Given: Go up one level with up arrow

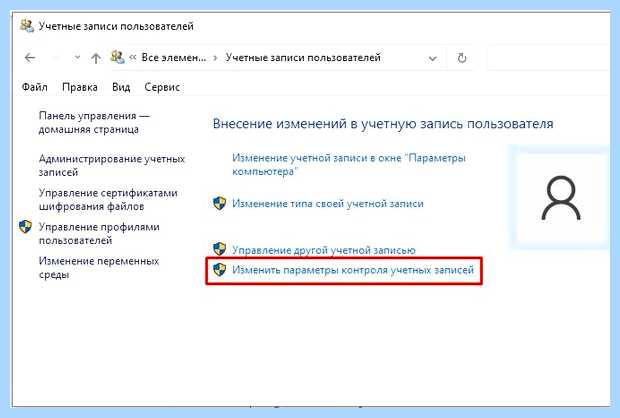Looking at the screenshot, I should (x=96, y=58).
